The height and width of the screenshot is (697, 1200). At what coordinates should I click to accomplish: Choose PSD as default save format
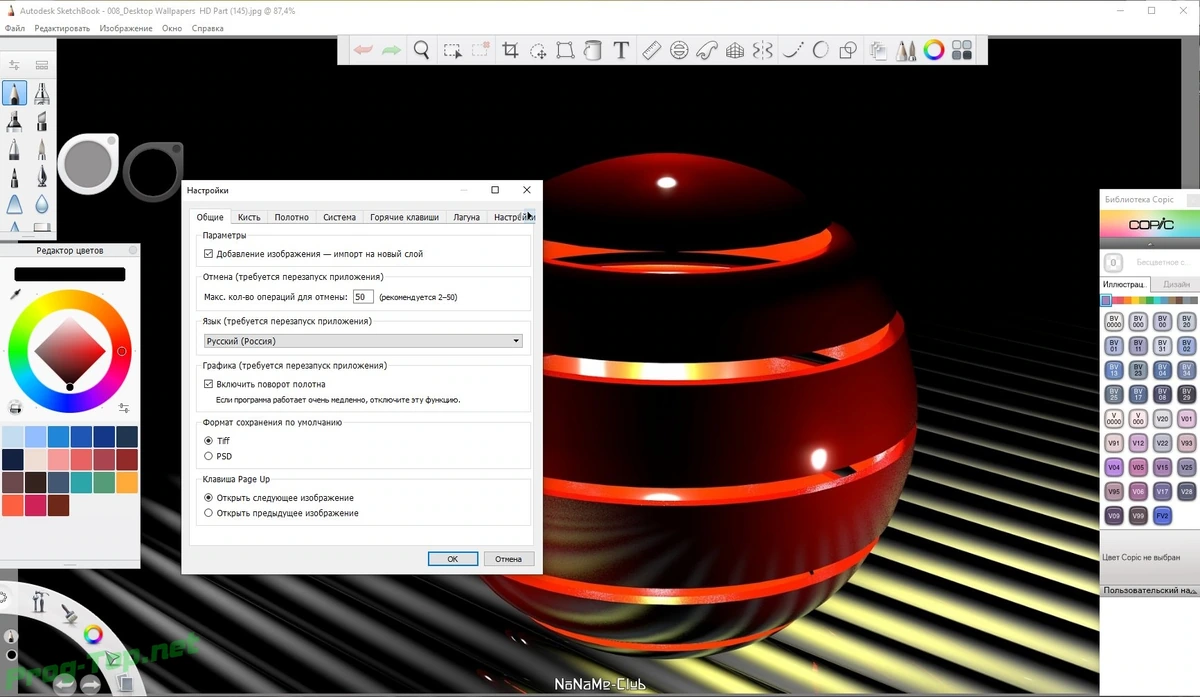[x=208, y=456]
